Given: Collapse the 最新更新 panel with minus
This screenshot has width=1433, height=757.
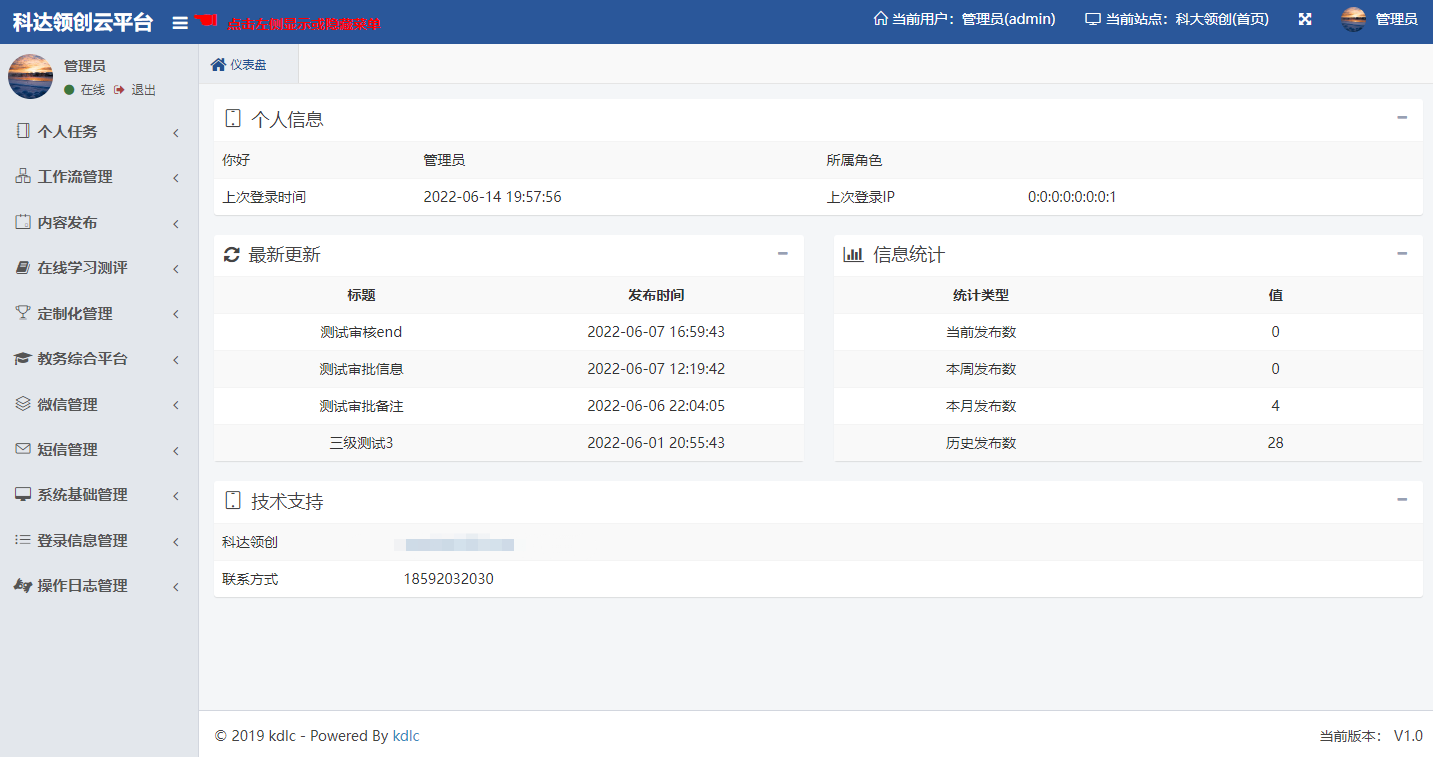Looking at the screenshot, I should pyautogui.click(x=783, y=253).
